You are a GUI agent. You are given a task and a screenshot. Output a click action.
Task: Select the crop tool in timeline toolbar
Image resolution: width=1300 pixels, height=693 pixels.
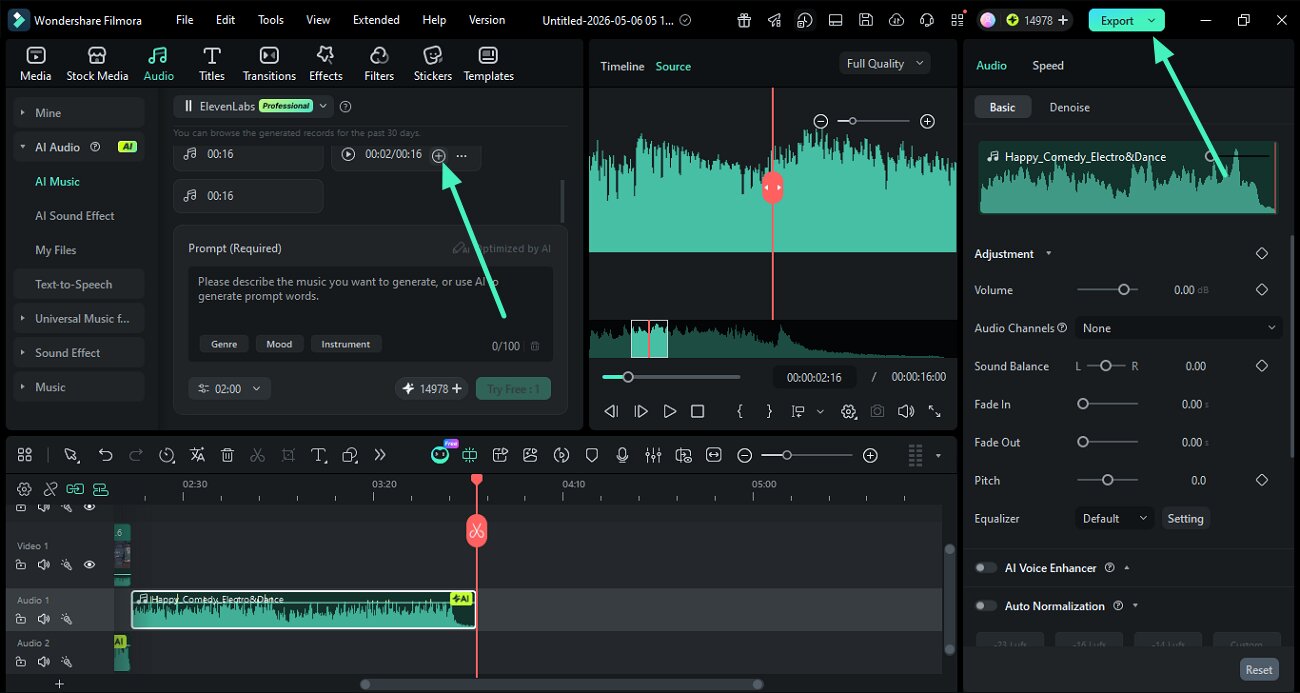(288, 455)
